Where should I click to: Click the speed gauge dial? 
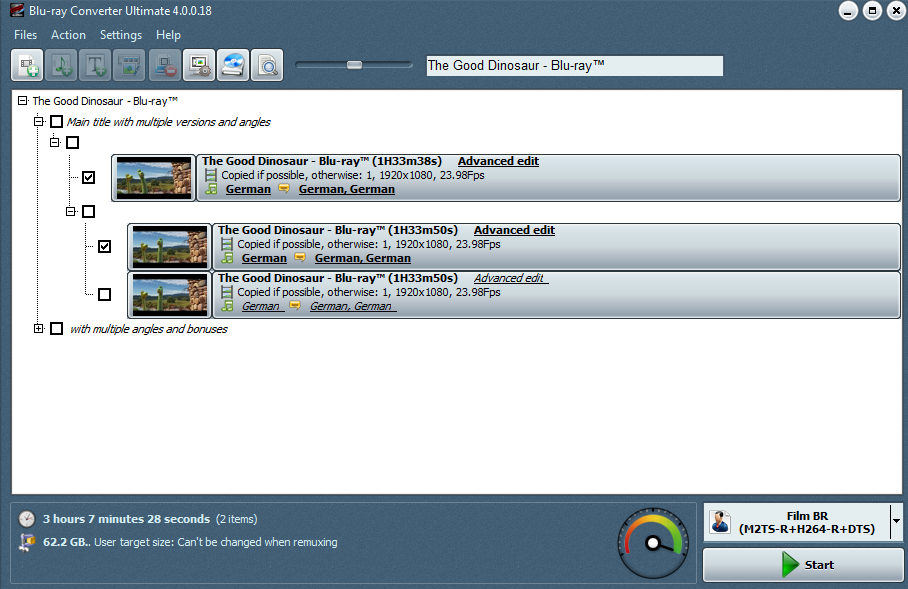(653, 543)
